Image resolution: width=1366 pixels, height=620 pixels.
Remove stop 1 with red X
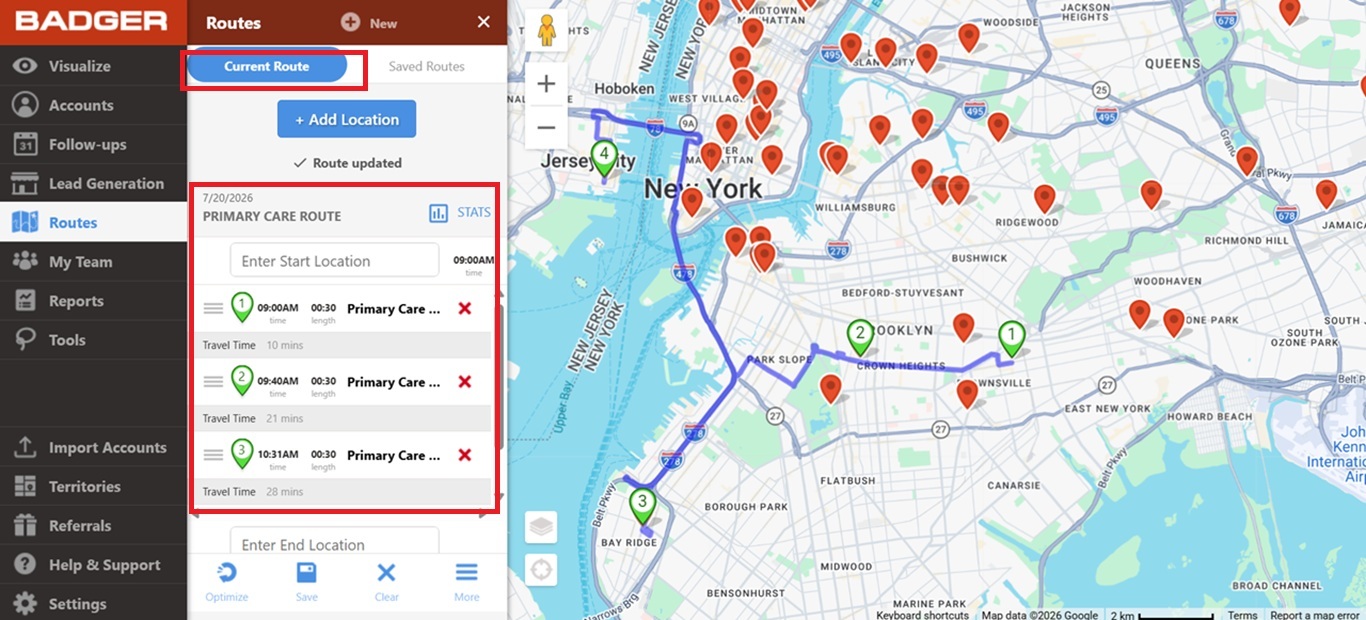464,309
